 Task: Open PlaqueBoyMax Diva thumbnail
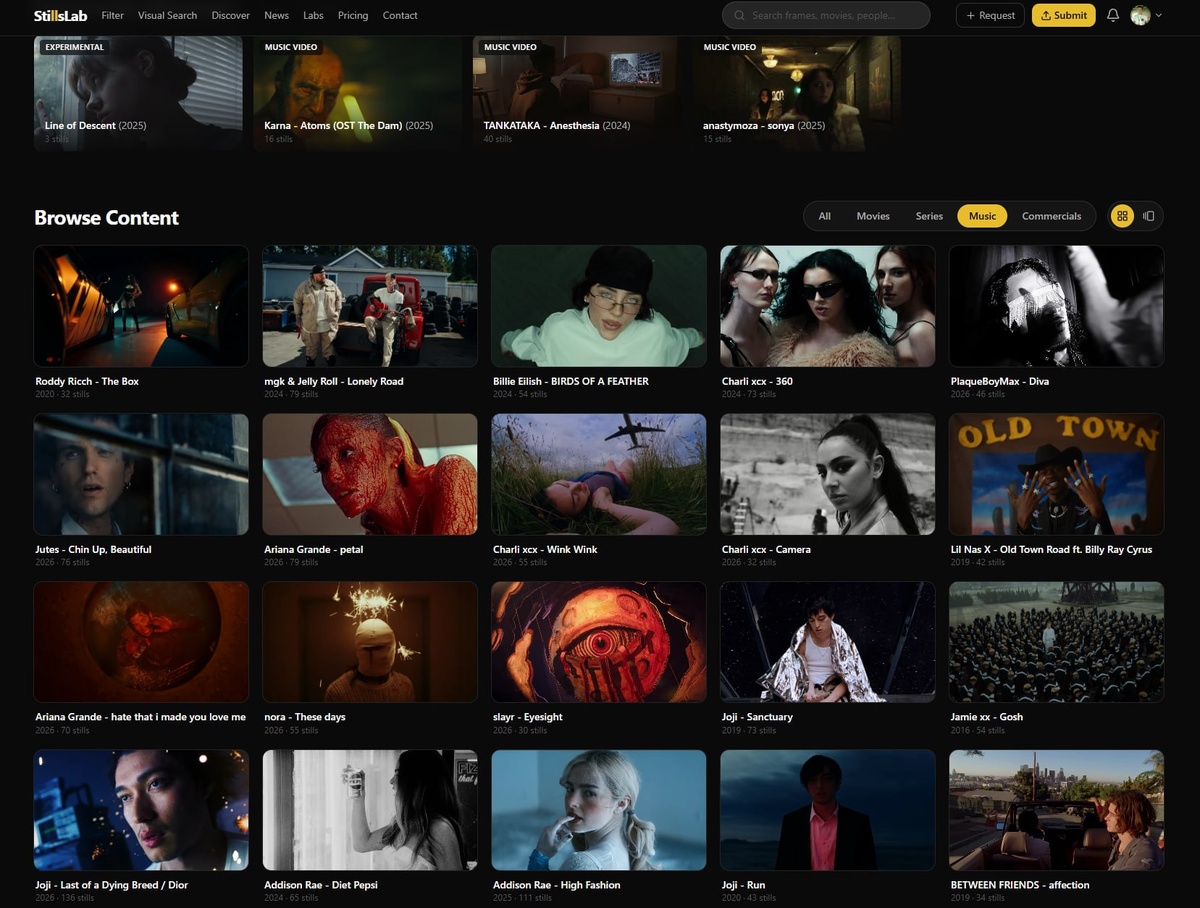1057,306
